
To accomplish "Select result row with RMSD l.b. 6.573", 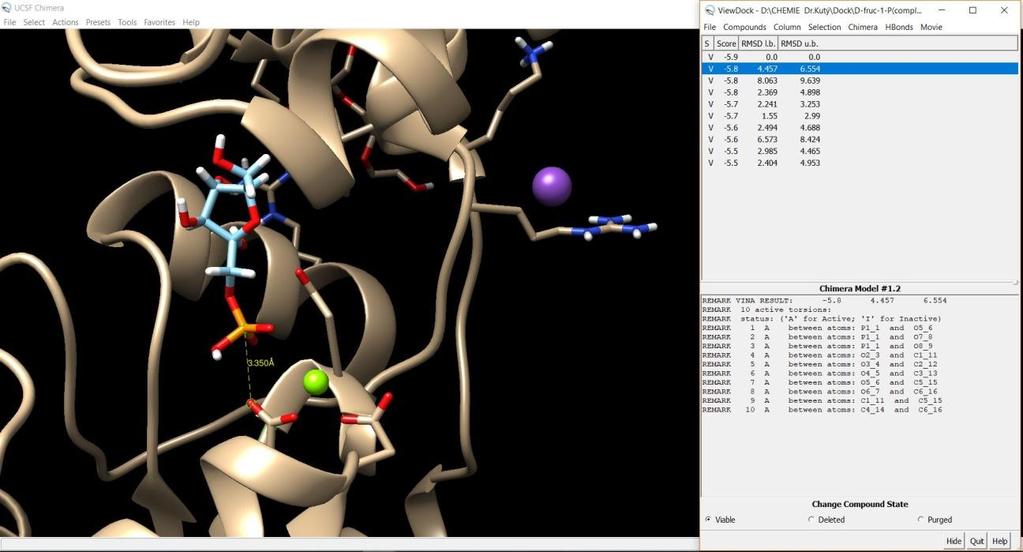I will [x=859, y=139].
